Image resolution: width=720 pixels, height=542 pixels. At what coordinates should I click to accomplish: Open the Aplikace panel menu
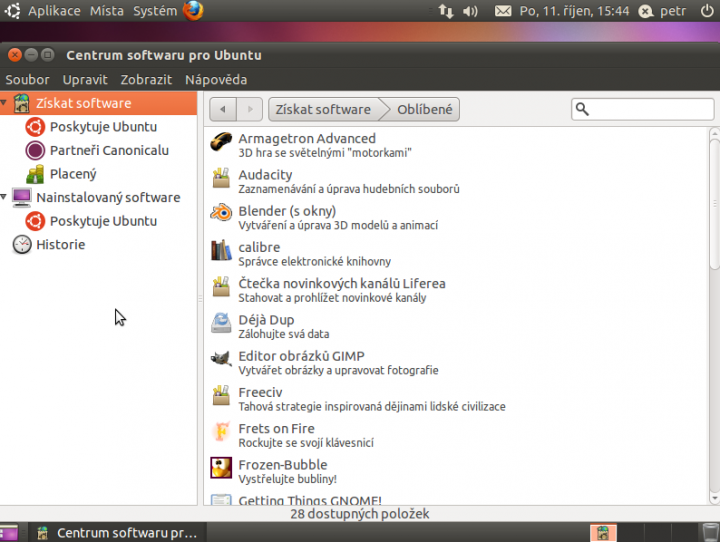point(54,11)
